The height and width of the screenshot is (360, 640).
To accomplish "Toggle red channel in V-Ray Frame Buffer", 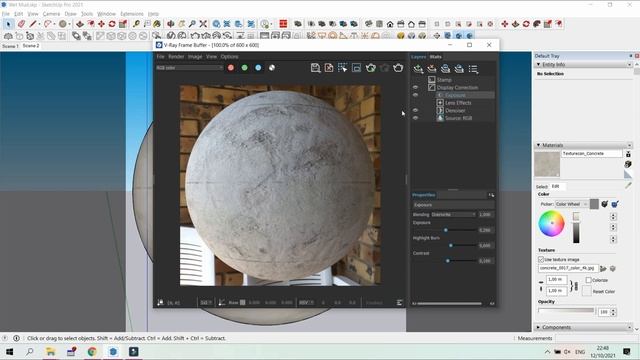I will pyautogui.click(x=231, y=68).
